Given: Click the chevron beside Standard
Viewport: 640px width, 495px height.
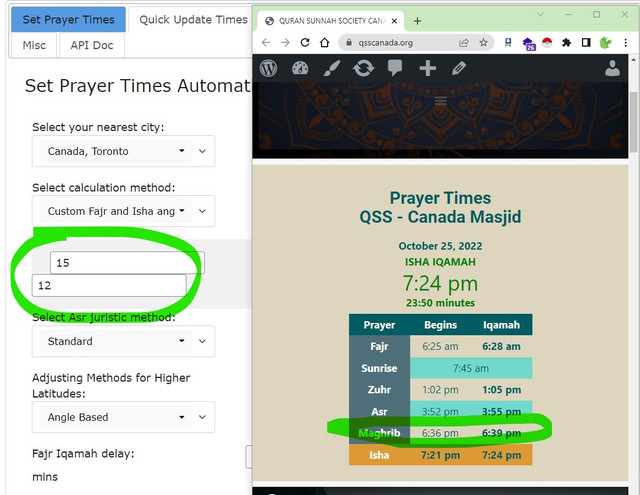Looking at the screenshot, I should [x=202, y=341].
